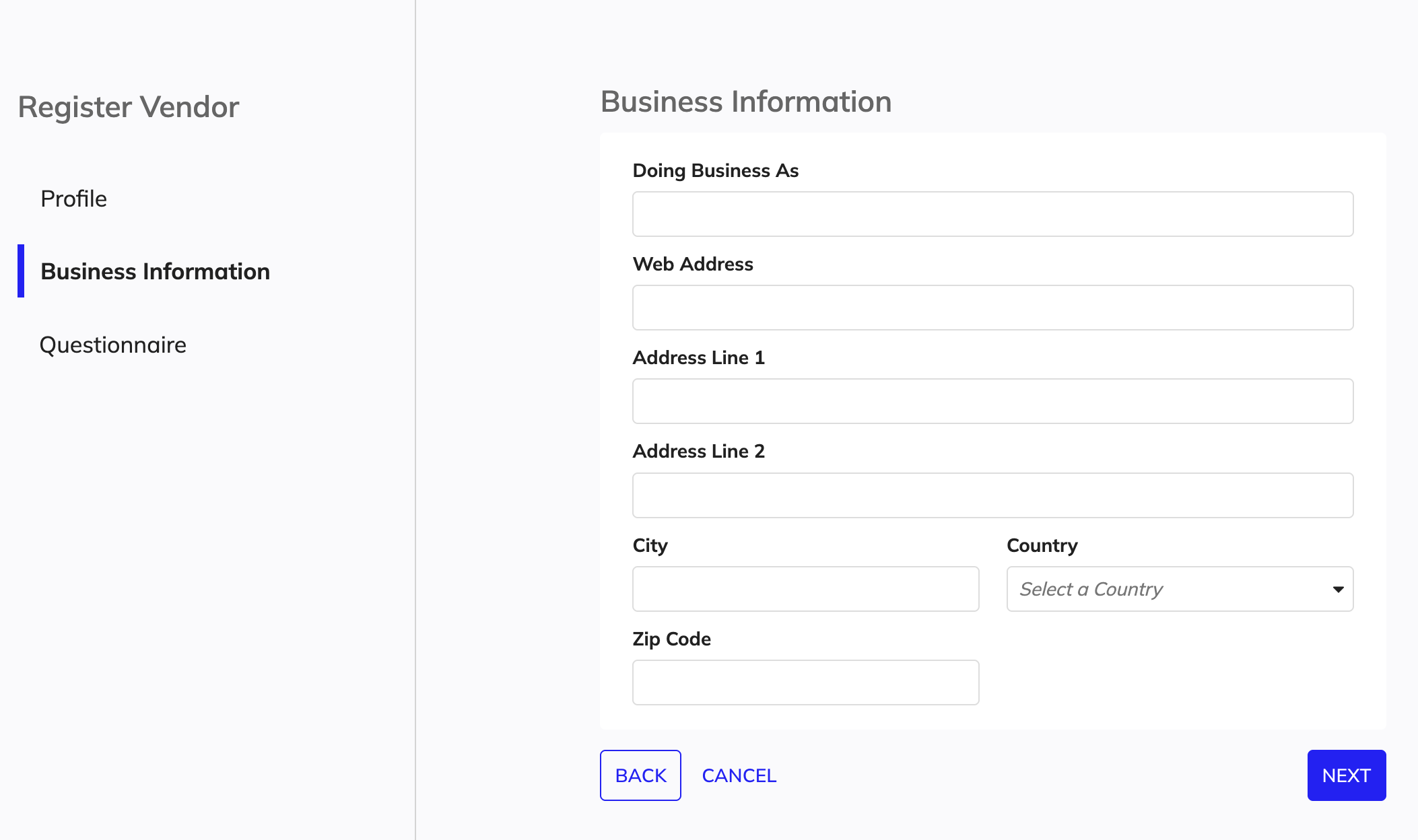This screenshot has width=1418, height=840.
Task: Click the Country label
Action: [1042, 545]
